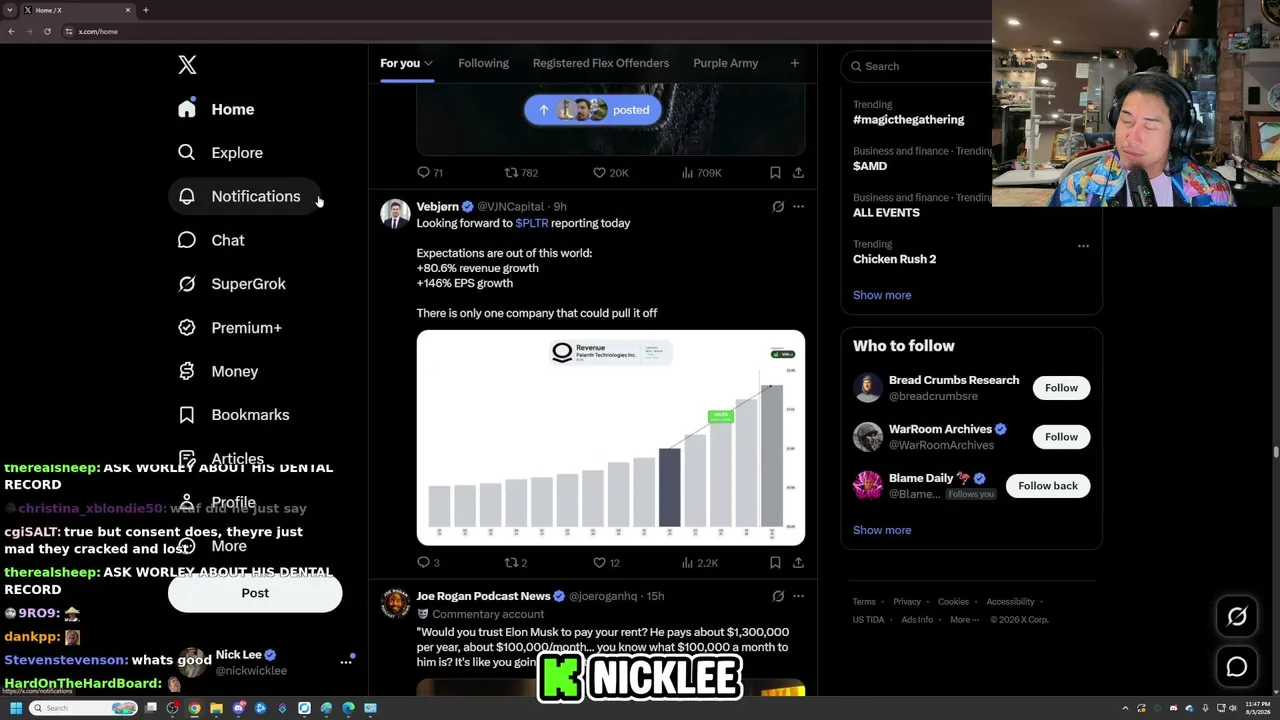The image size is (1280, 720).
Task: Repost Vebjørn's $PLTR post
Action: (x=516, y=562)
